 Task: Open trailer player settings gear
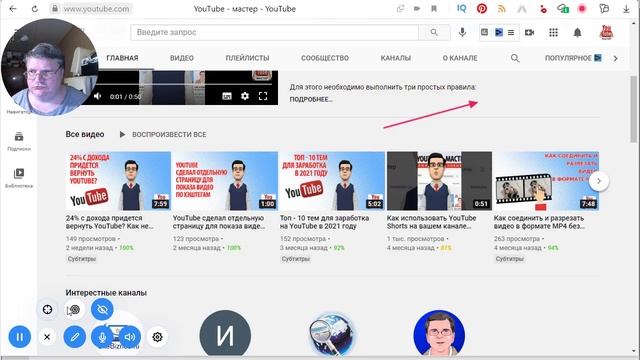[x=245, y=96]
